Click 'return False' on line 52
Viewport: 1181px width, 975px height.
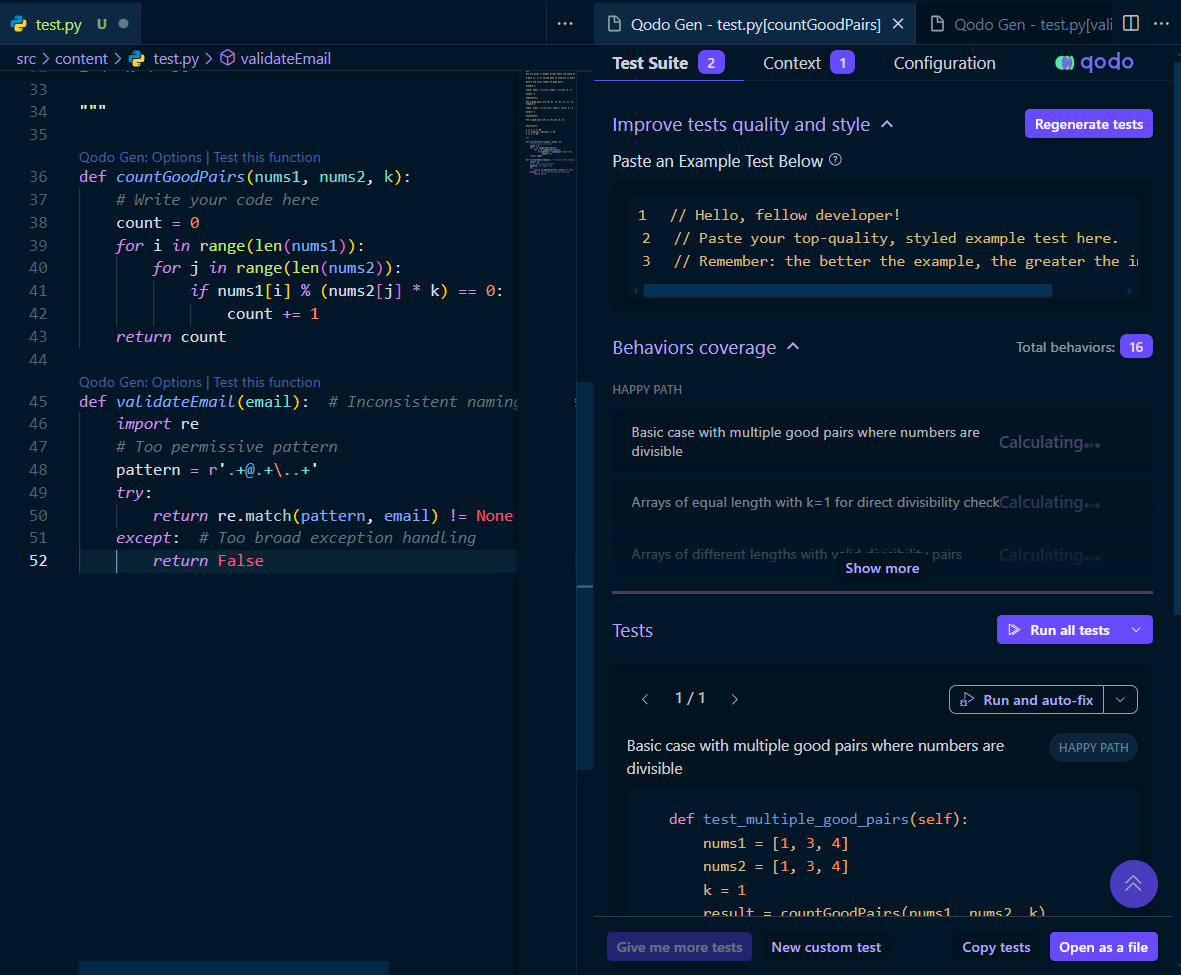click(x=208, y=561)
